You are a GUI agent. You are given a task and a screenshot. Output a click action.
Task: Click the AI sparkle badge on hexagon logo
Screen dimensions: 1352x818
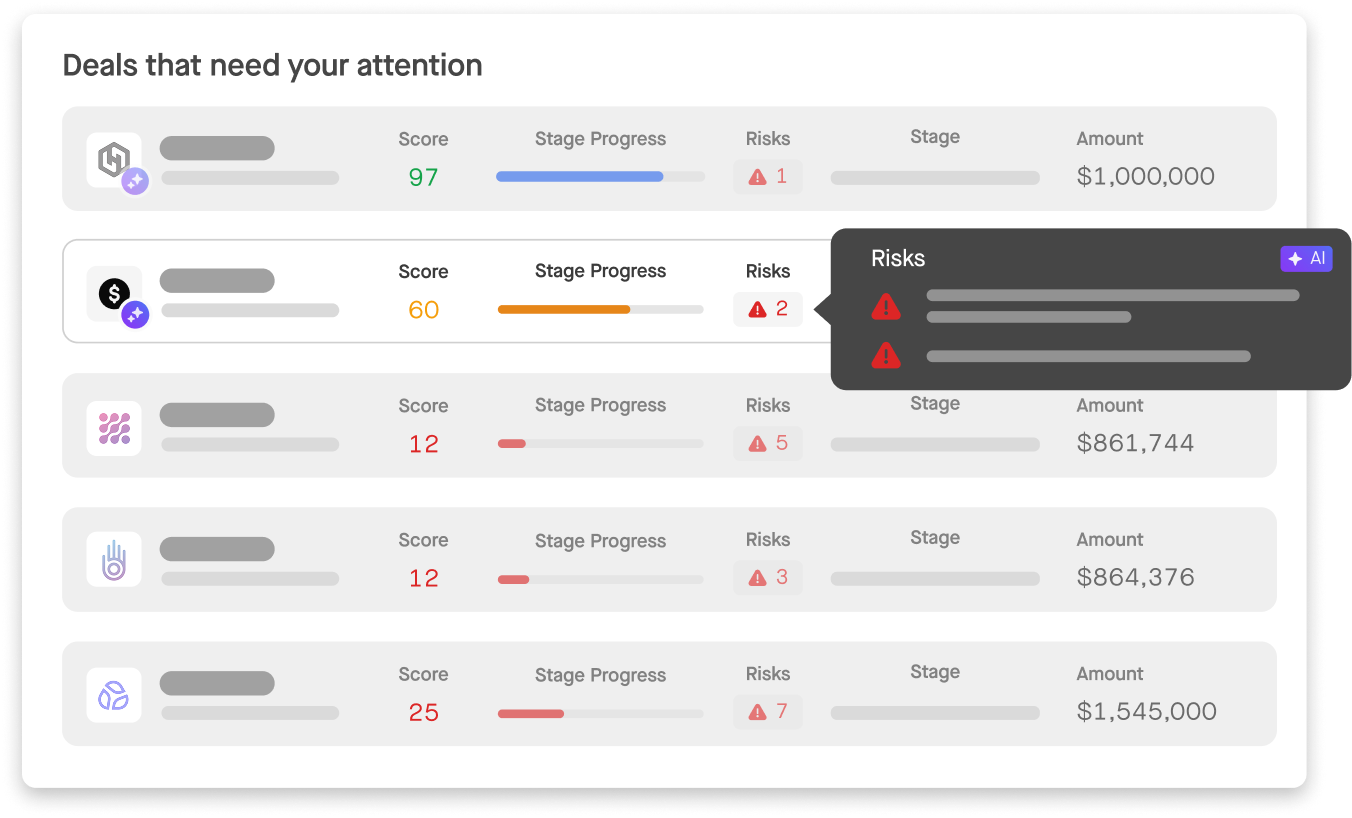point(135,182)
